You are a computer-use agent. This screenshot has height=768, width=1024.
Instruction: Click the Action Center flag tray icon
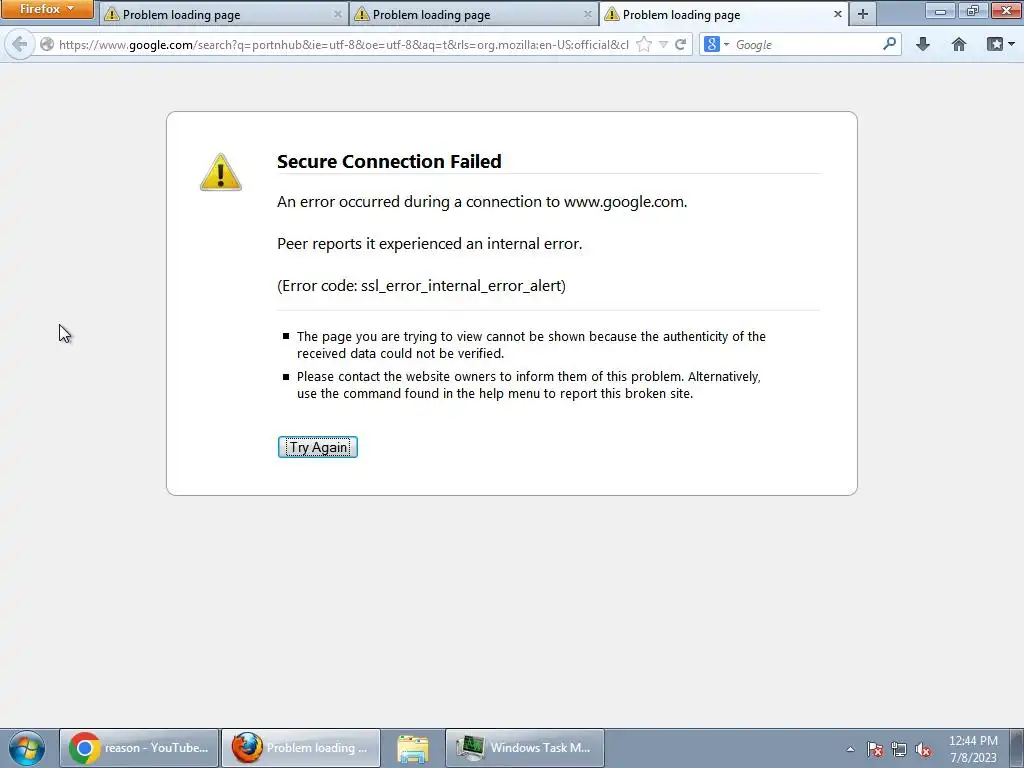coord(875,750)
